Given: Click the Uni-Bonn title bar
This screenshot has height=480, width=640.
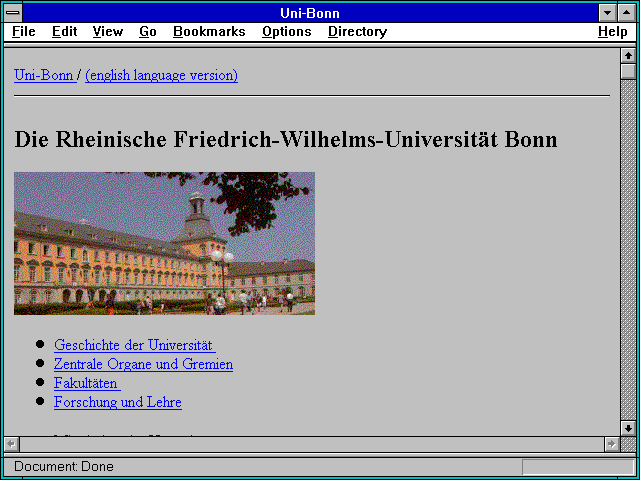Looking at the screenshot, I should pos(310,13).
